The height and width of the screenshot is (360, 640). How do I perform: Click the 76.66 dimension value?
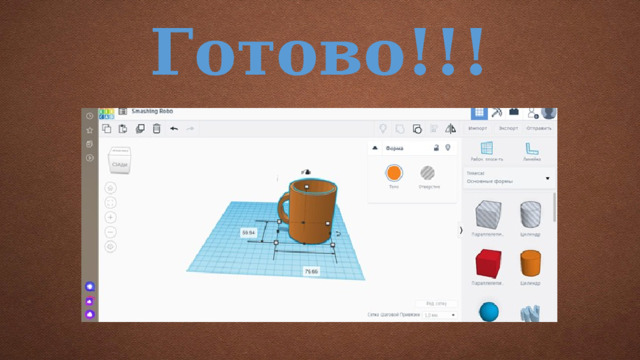tap(311, 271)
